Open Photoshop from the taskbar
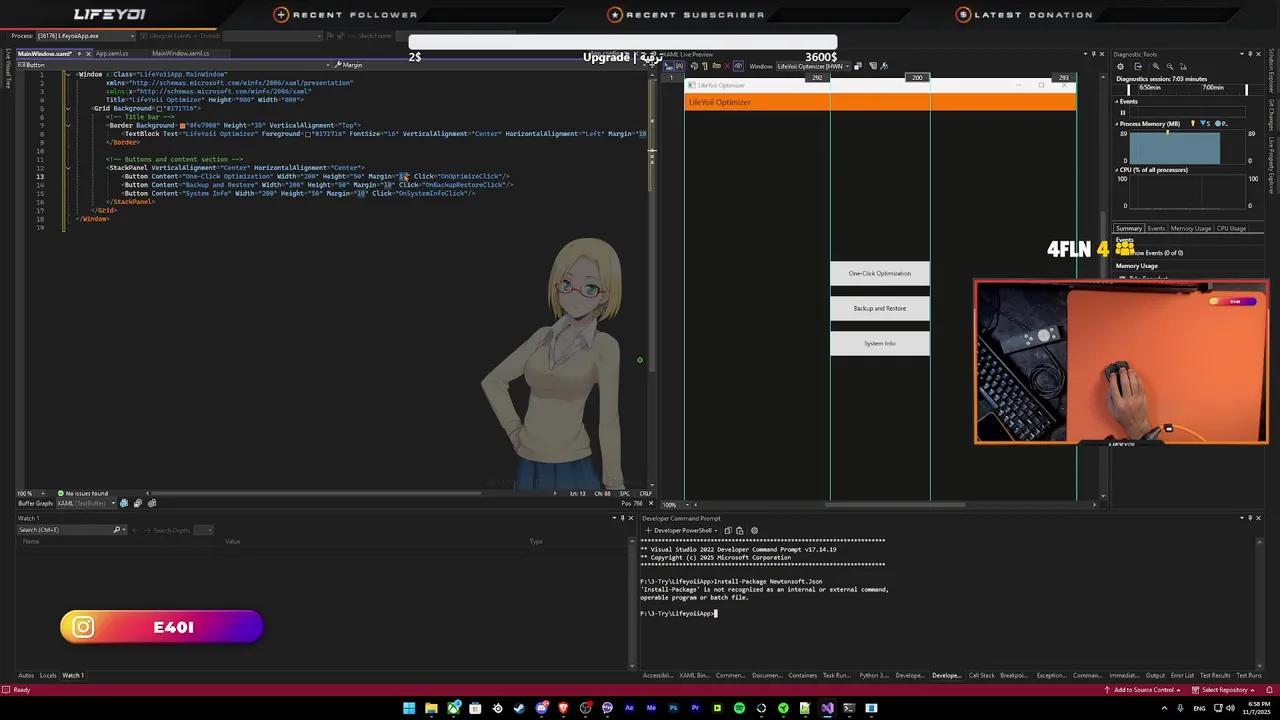 tap(674, 708)
